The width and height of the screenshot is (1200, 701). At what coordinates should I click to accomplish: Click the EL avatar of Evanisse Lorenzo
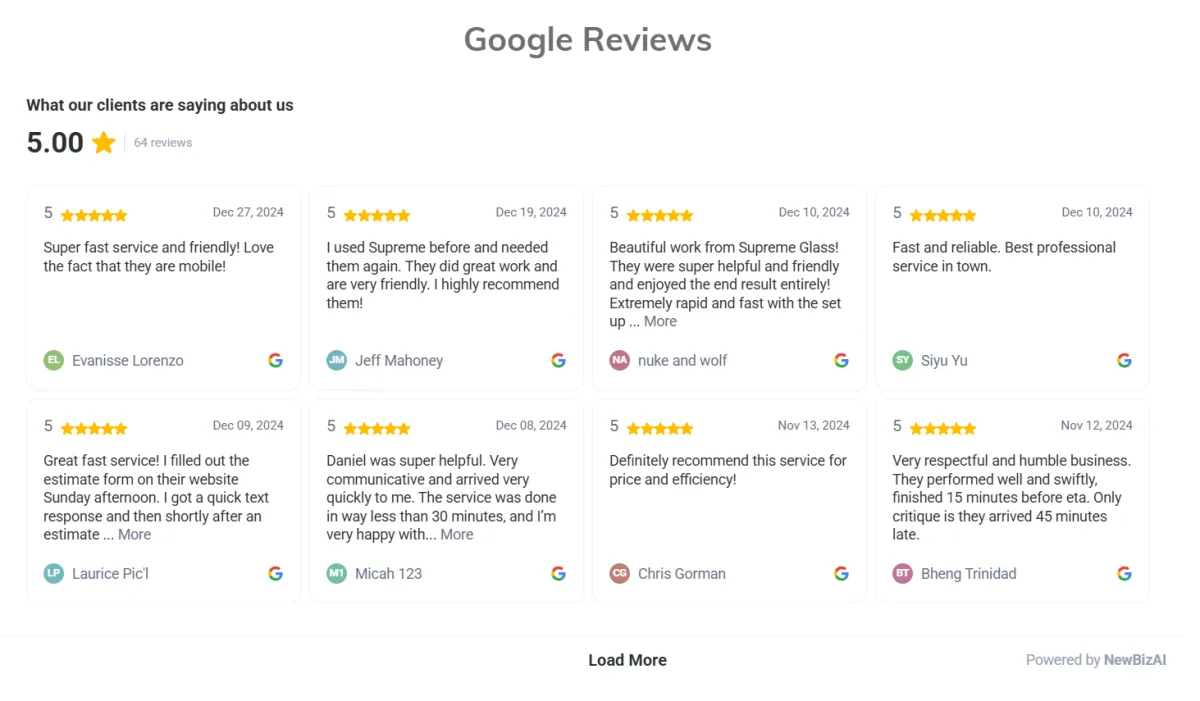pos(54,360)
